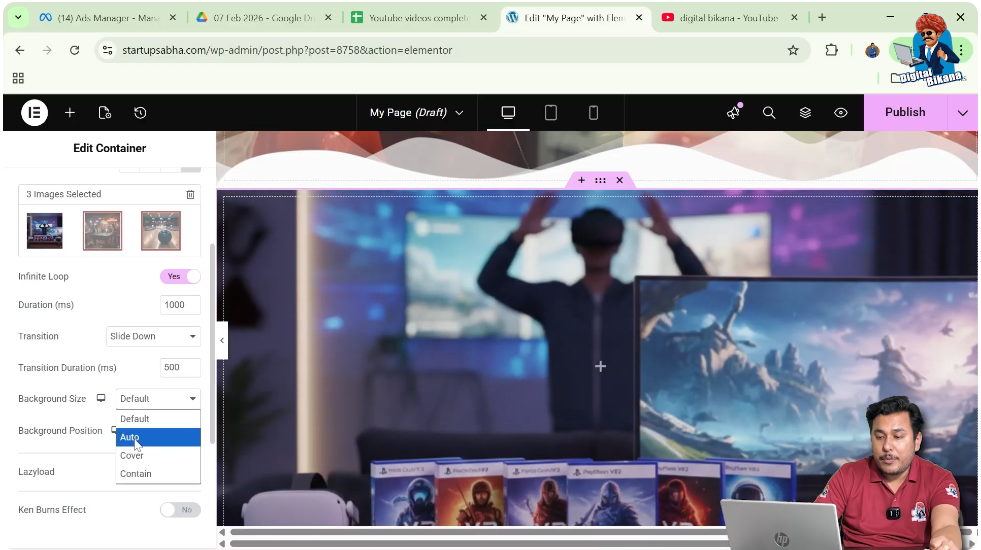
Task: View site information icon in address bar
Action: [108, 50]
